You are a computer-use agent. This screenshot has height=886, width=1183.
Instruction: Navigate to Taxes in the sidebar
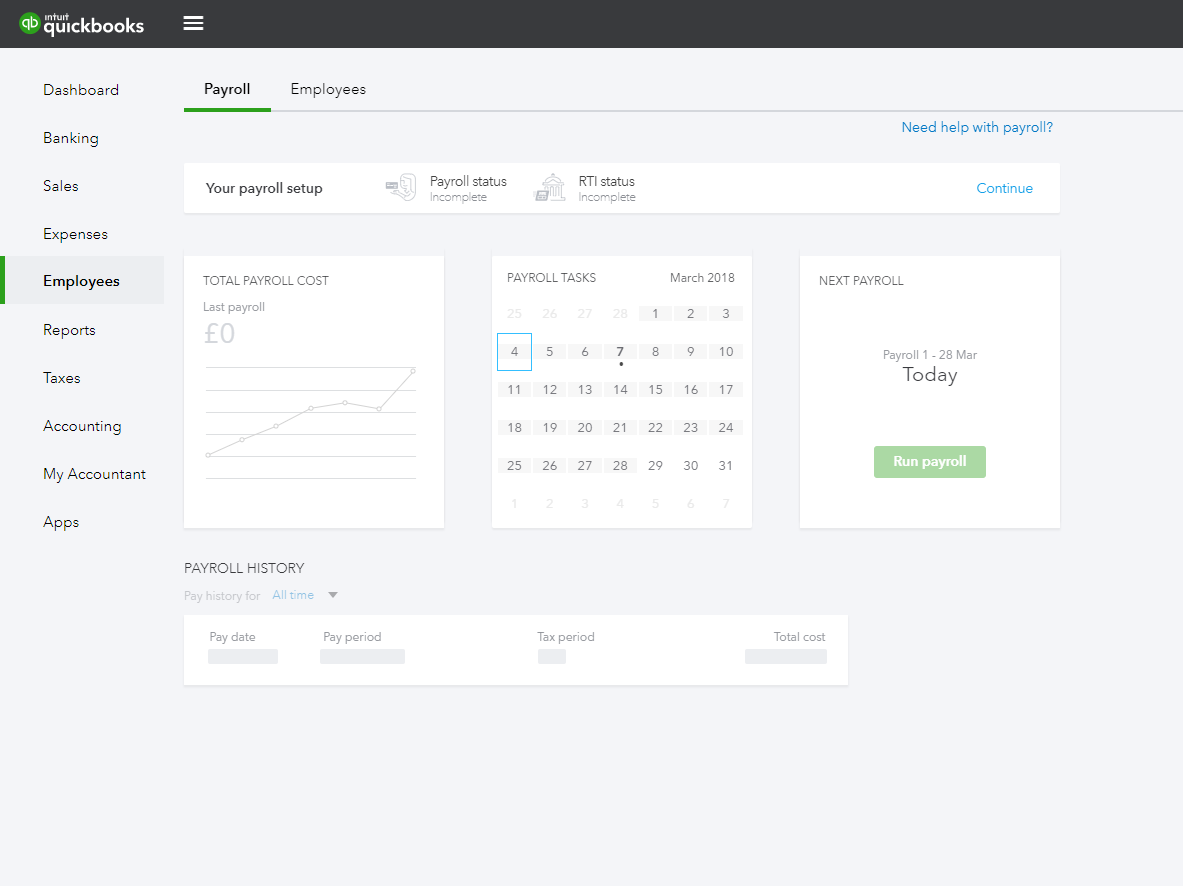[x=62, y=378]
